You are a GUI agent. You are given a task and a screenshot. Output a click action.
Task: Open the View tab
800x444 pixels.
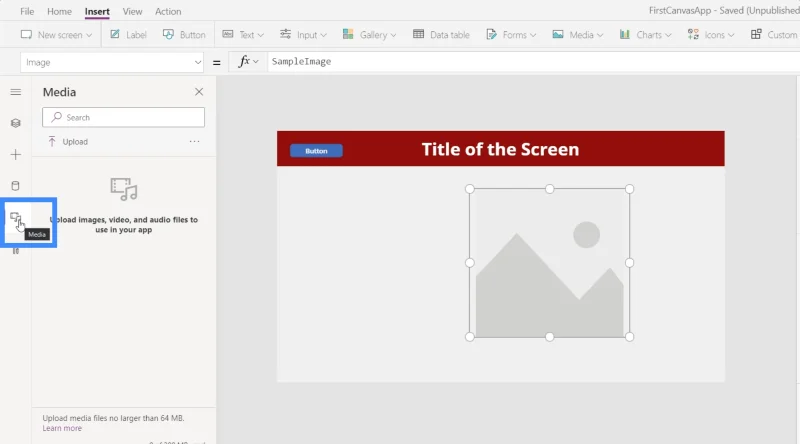(132, 11)
